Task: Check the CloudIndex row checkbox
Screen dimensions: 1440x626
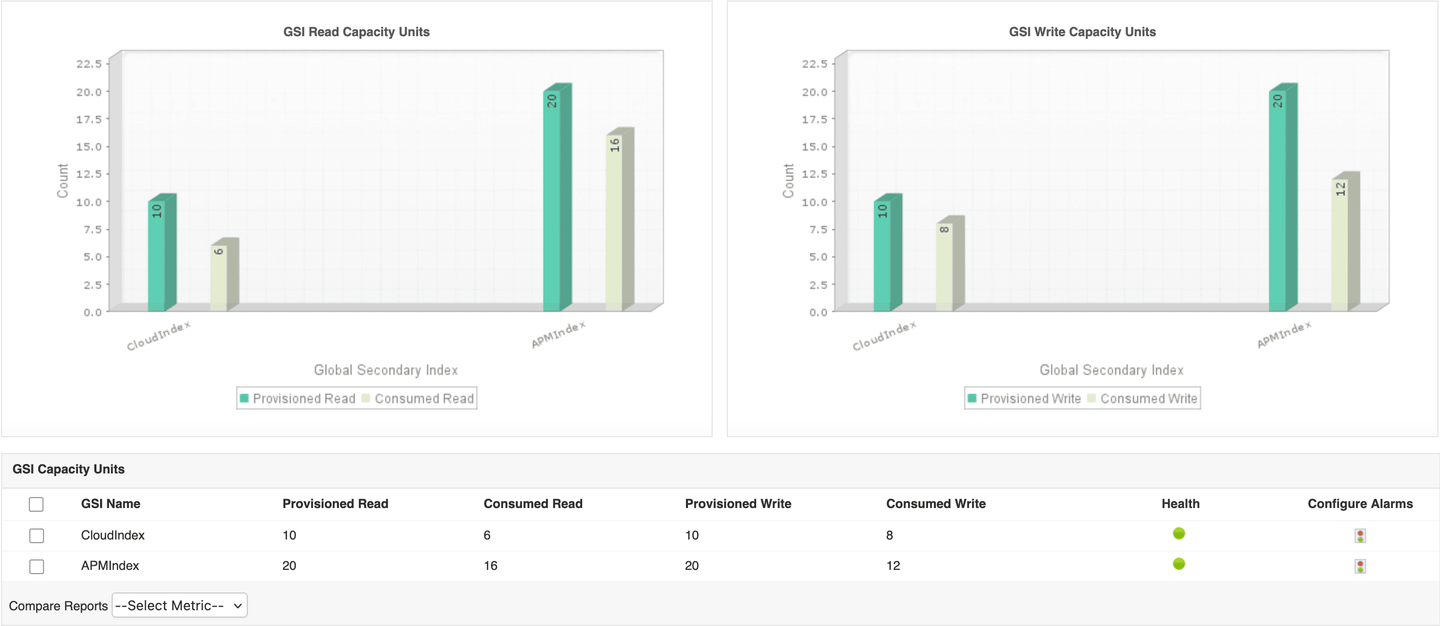Action: tap(36, 536)
